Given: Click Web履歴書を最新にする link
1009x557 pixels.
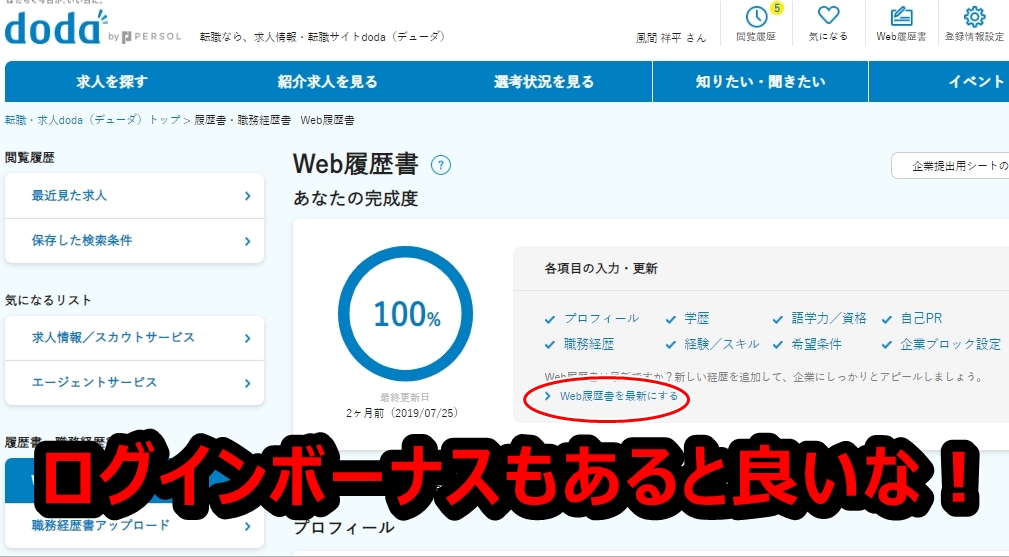Looking at the screenshot, I should [x=618, y=396].
